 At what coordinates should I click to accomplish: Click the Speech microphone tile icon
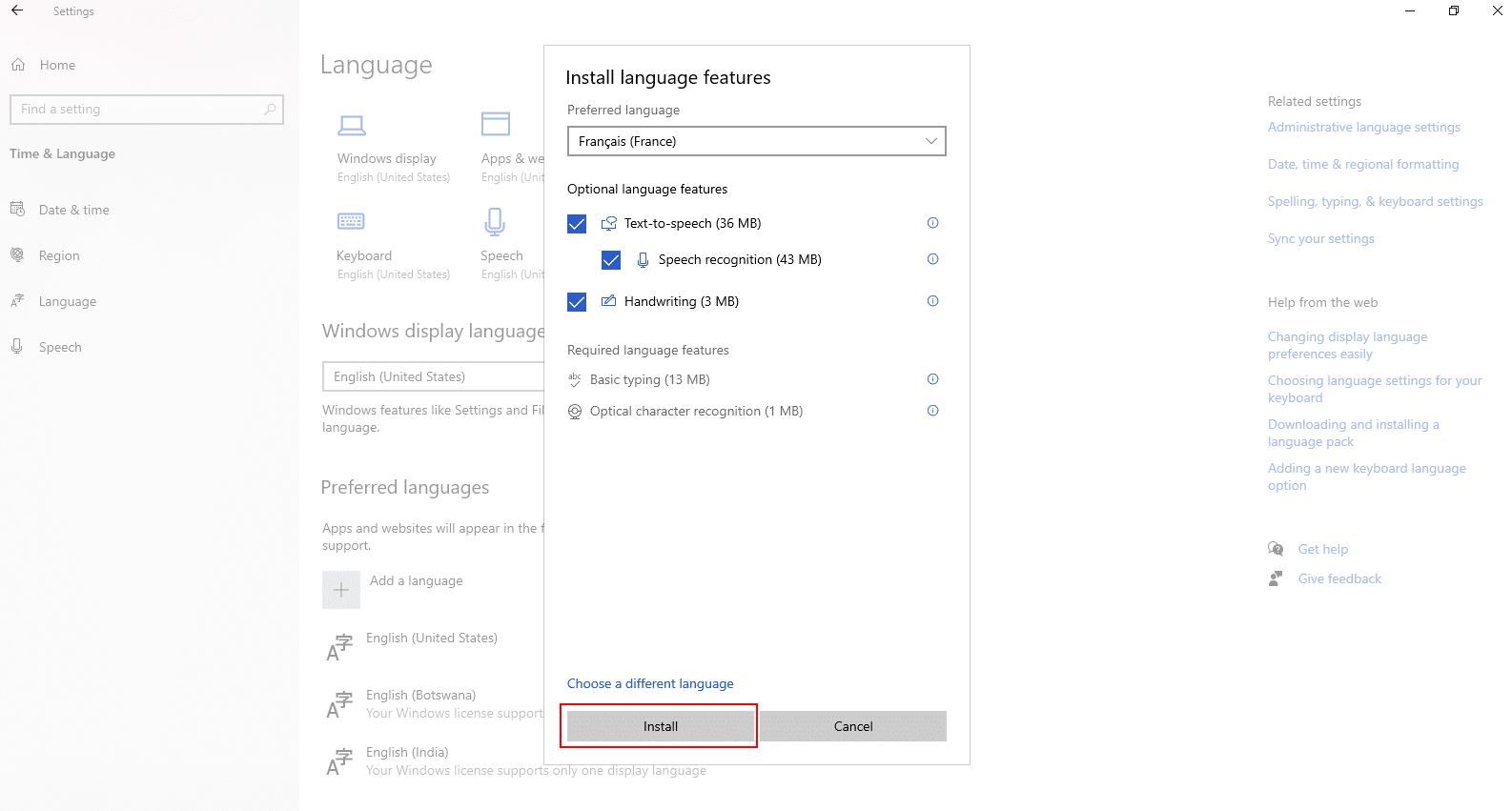tap(494, 222)
